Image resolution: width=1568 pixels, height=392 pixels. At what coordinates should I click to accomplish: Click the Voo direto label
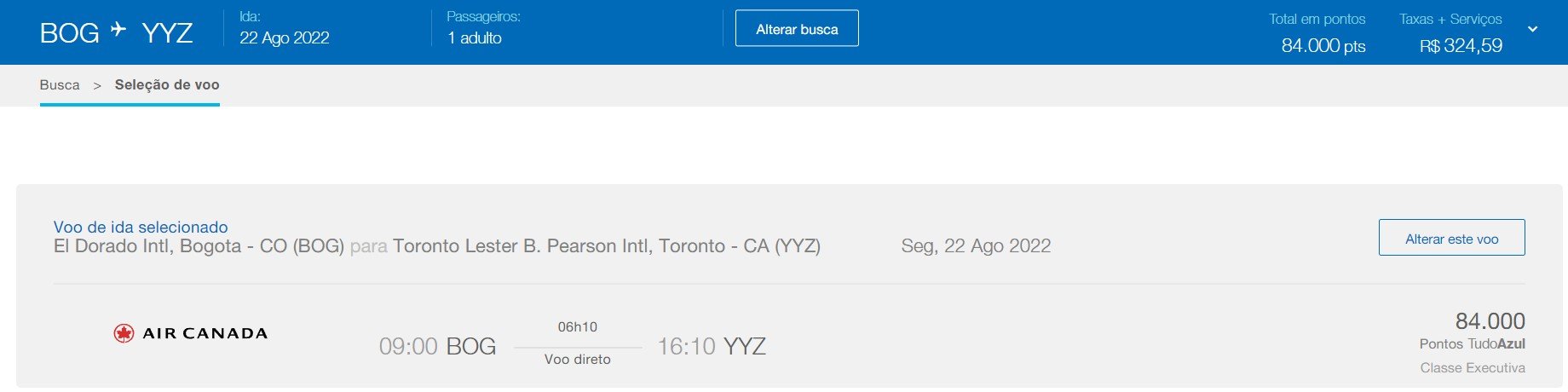point(578,360)
